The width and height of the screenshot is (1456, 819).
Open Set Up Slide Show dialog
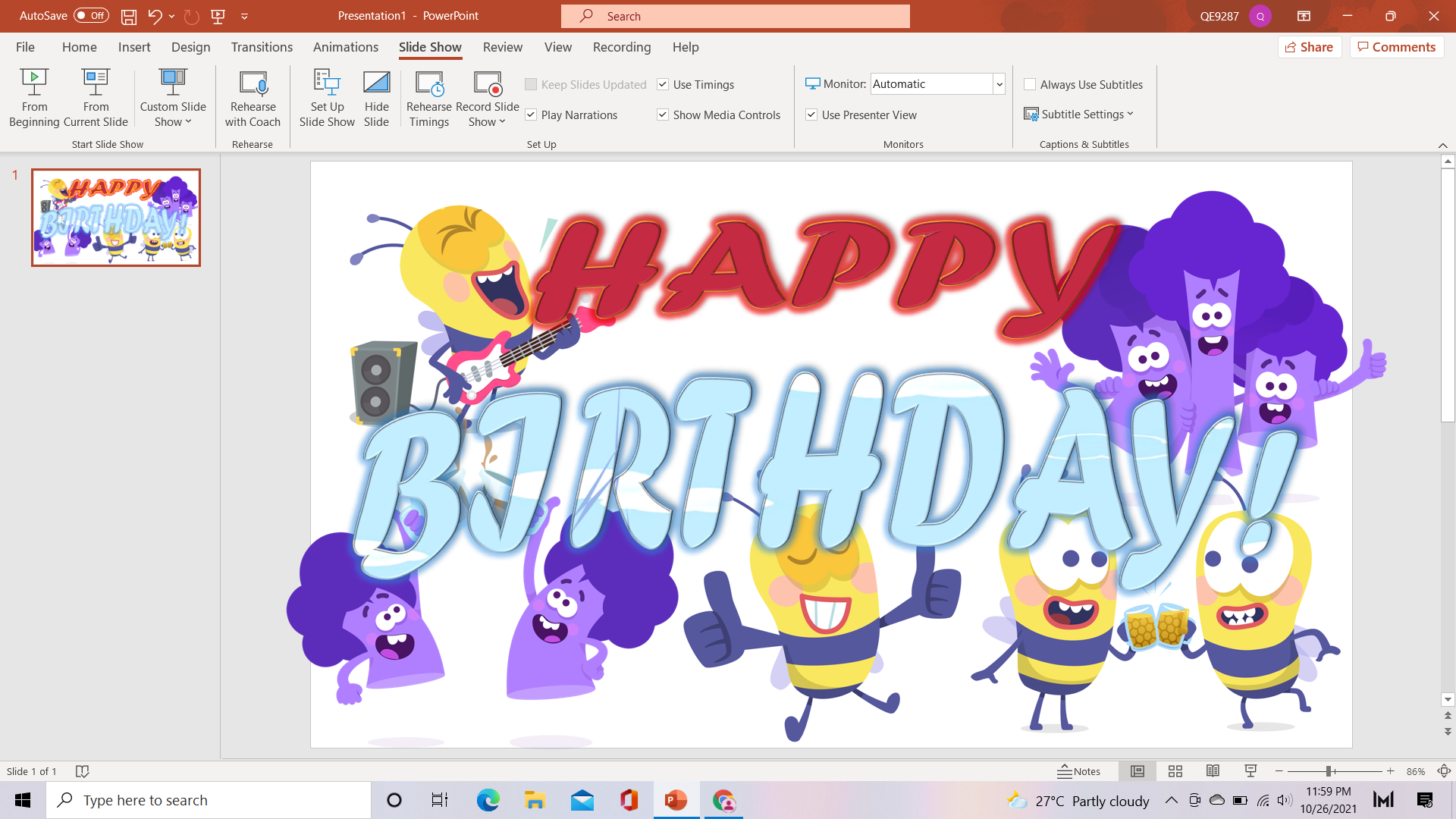[x=327, y=98]
